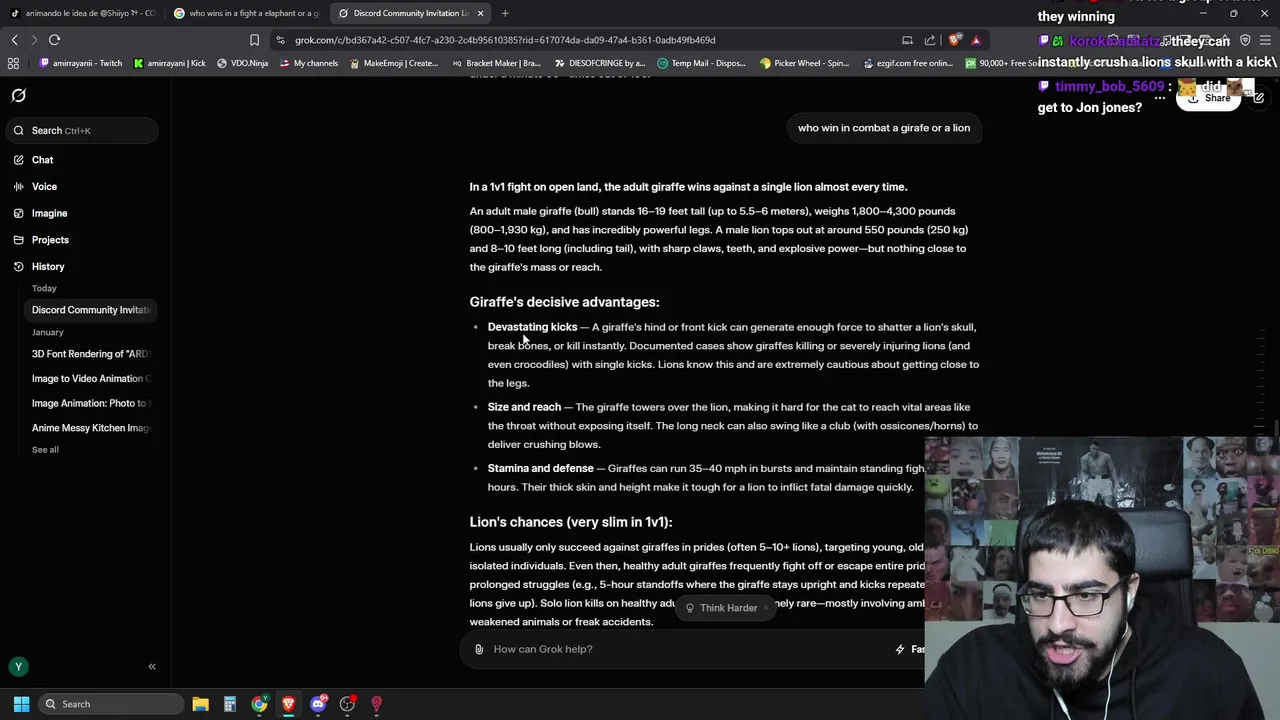Open Discord from taskbar
The image size is (1280, 720).
[x=318, y=704]
